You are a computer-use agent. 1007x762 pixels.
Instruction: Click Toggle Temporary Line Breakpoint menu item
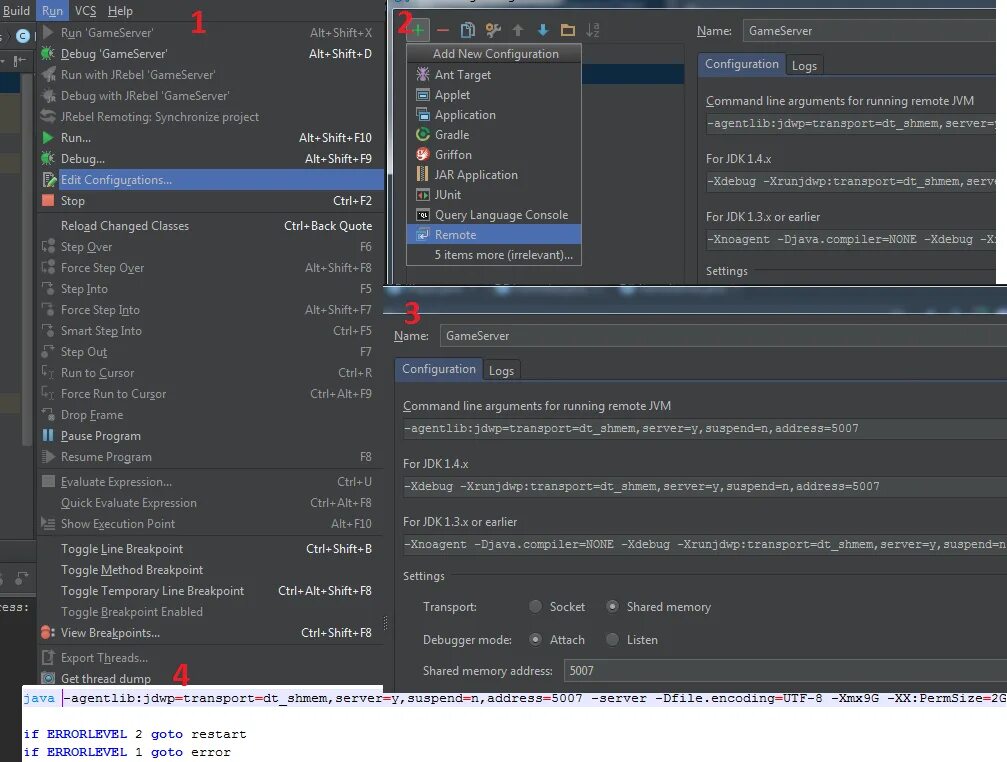tap(209, 591)
